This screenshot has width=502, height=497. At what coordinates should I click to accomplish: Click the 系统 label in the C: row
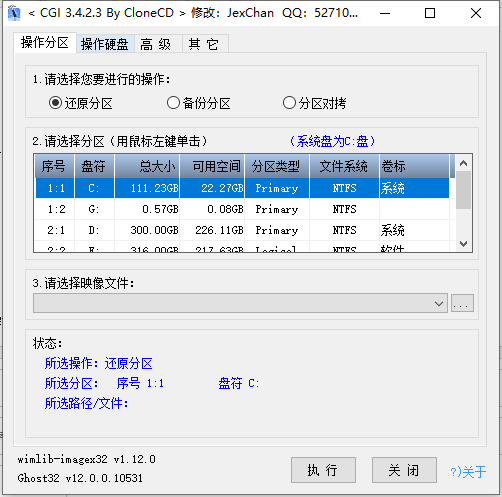[x=393, y=188]
